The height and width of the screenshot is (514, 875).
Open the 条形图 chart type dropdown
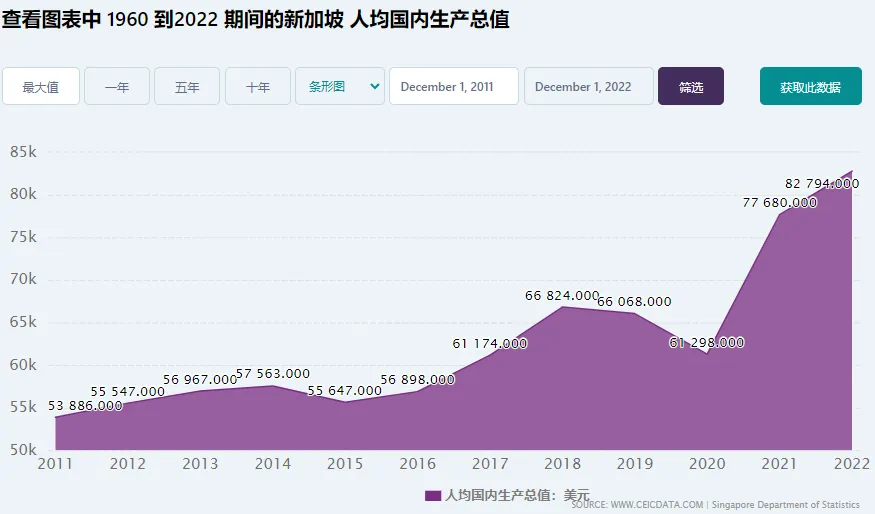(340, 87)
